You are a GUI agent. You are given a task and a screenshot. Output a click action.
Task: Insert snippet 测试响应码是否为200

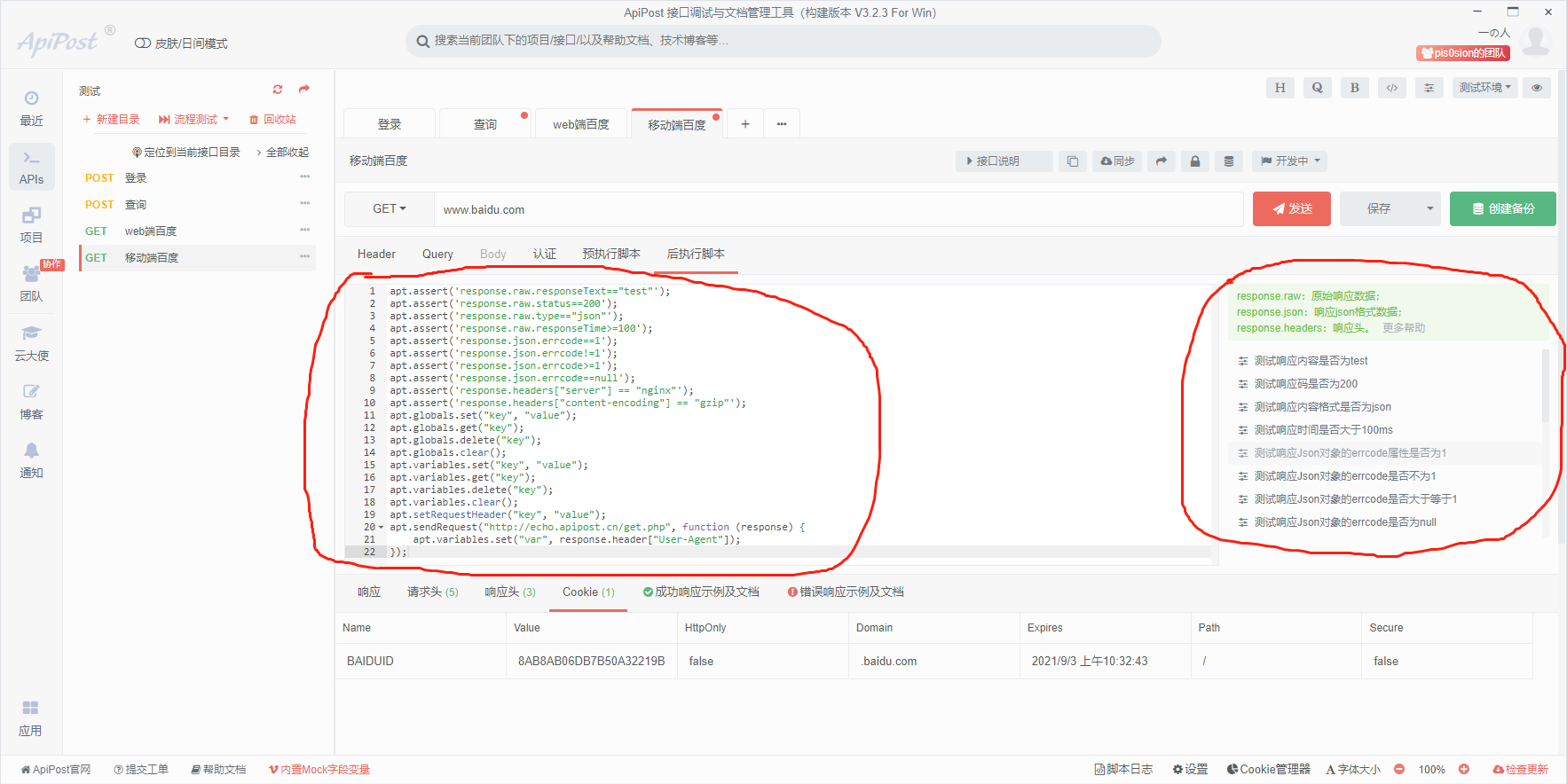(x=1306, y=384)
